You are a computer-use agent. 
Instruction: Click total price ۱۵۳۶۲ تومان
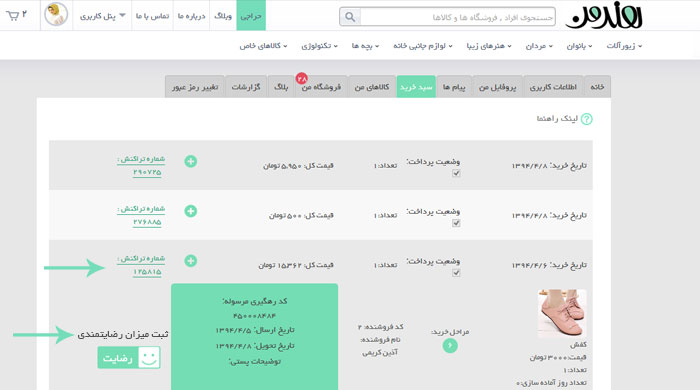[x=296, y=265]
